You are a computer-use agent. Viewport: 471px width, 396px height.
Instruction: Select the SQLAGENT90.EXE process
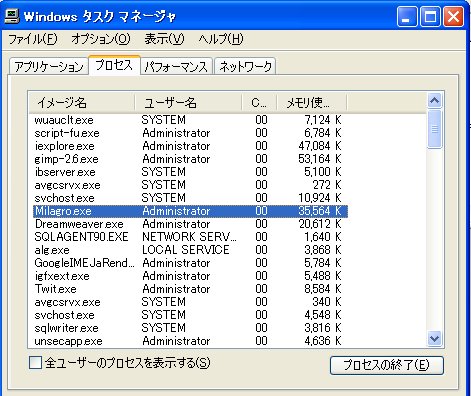(190, 237)
